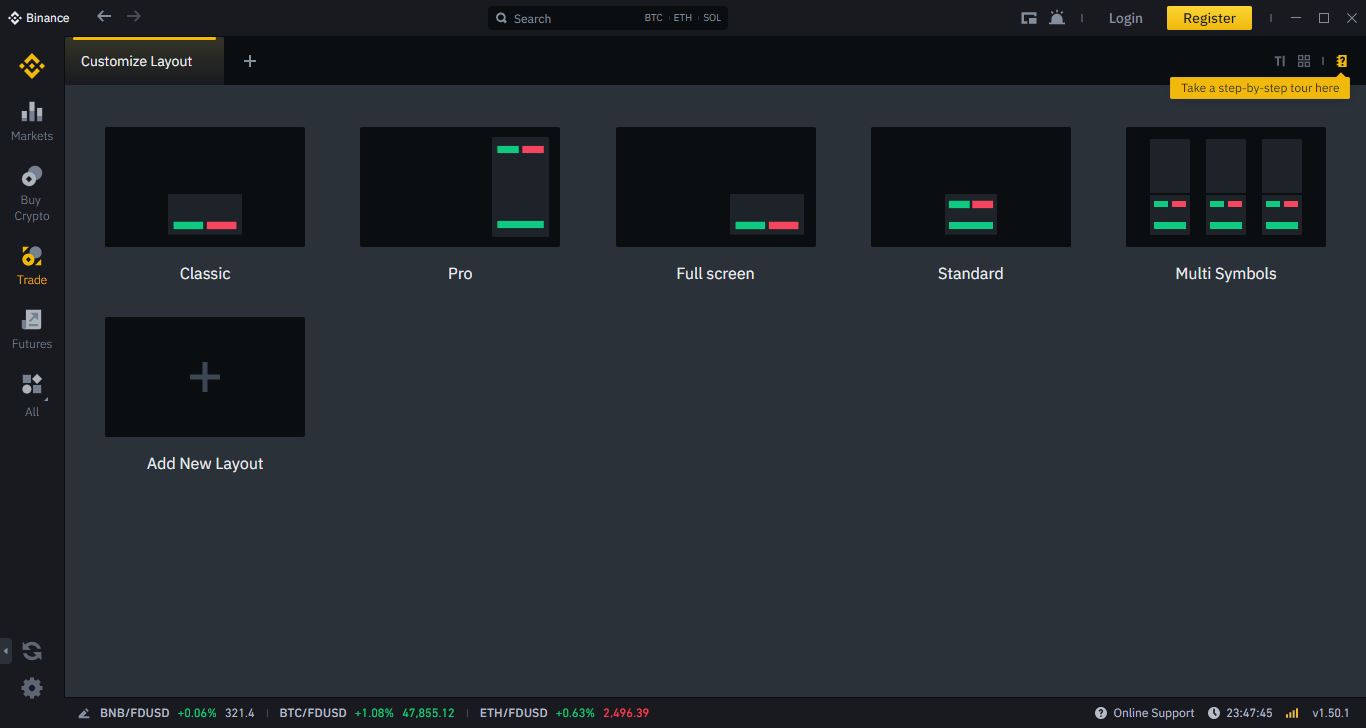Image resolution: width=1366 pixels, height=728 pixels.
Task: Click the version number v1.50.1
Action: tap(1331, 713)
